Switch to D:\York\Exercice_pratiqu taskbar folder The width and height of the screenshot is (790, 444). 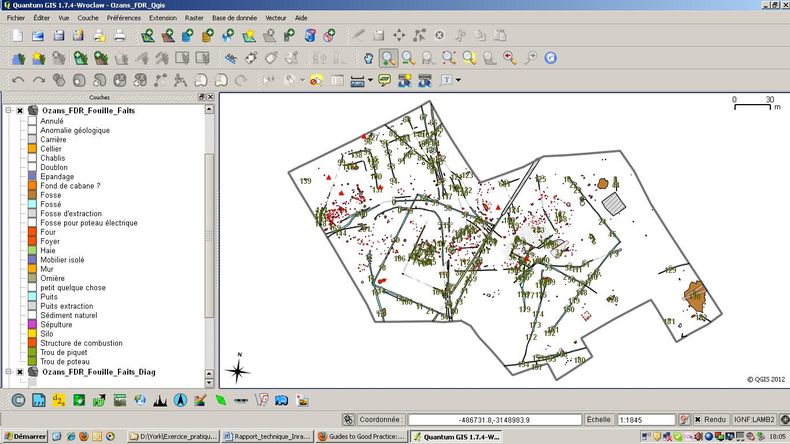(173, 436)
